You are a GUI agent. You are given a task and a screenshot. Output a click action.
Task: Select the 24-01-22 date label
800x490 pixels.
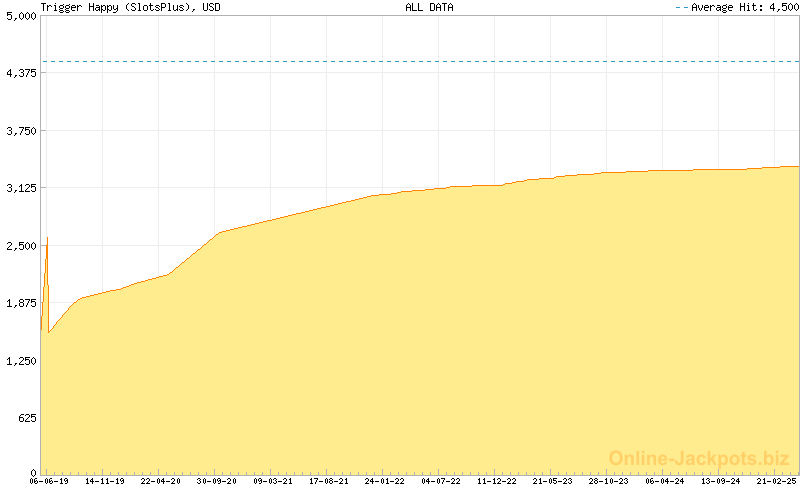[385, 481]
